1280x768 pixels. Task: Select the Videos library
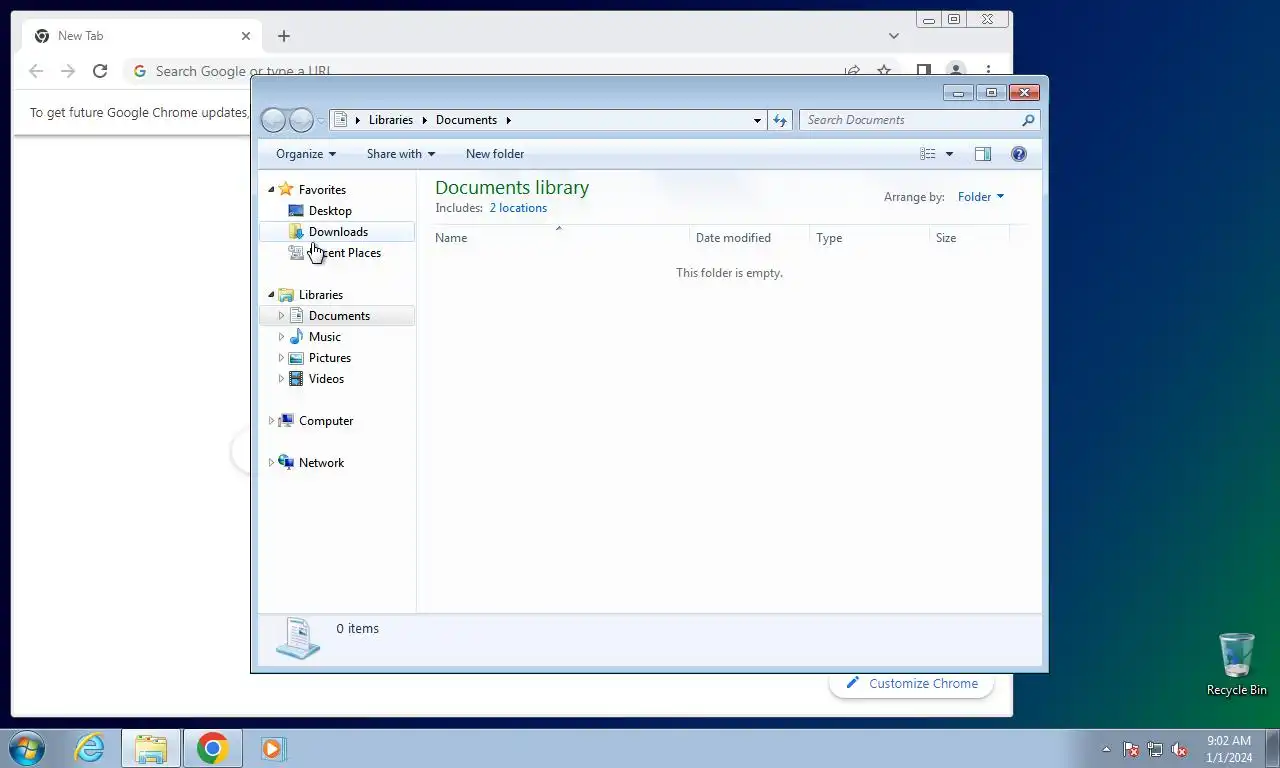[326, 379]
